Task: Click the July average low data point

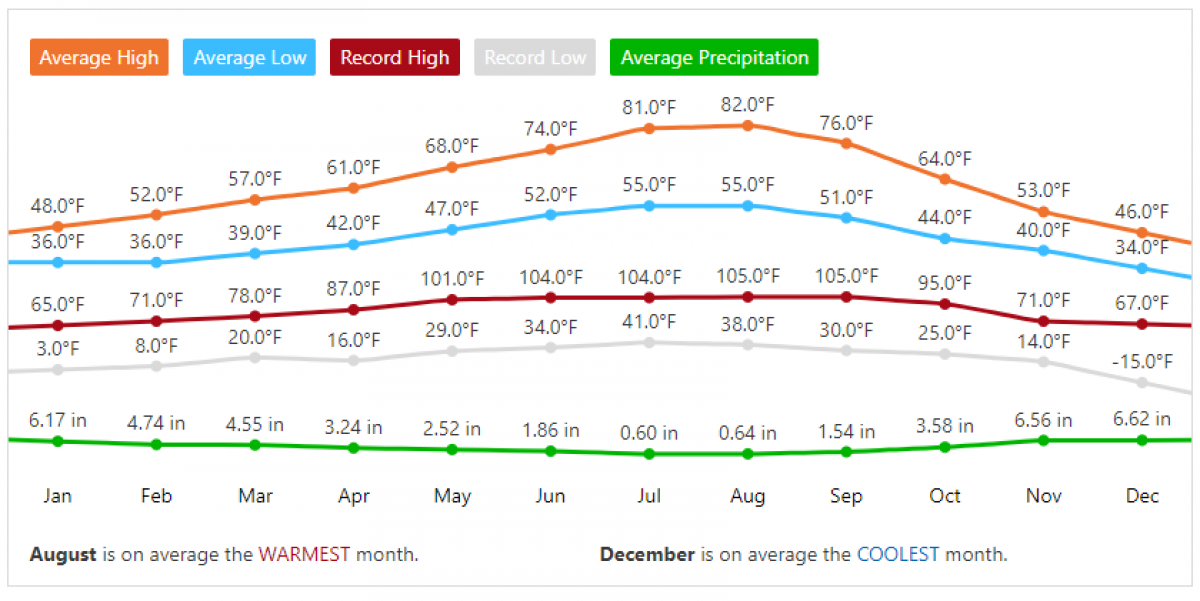Action: click(649, 206)
